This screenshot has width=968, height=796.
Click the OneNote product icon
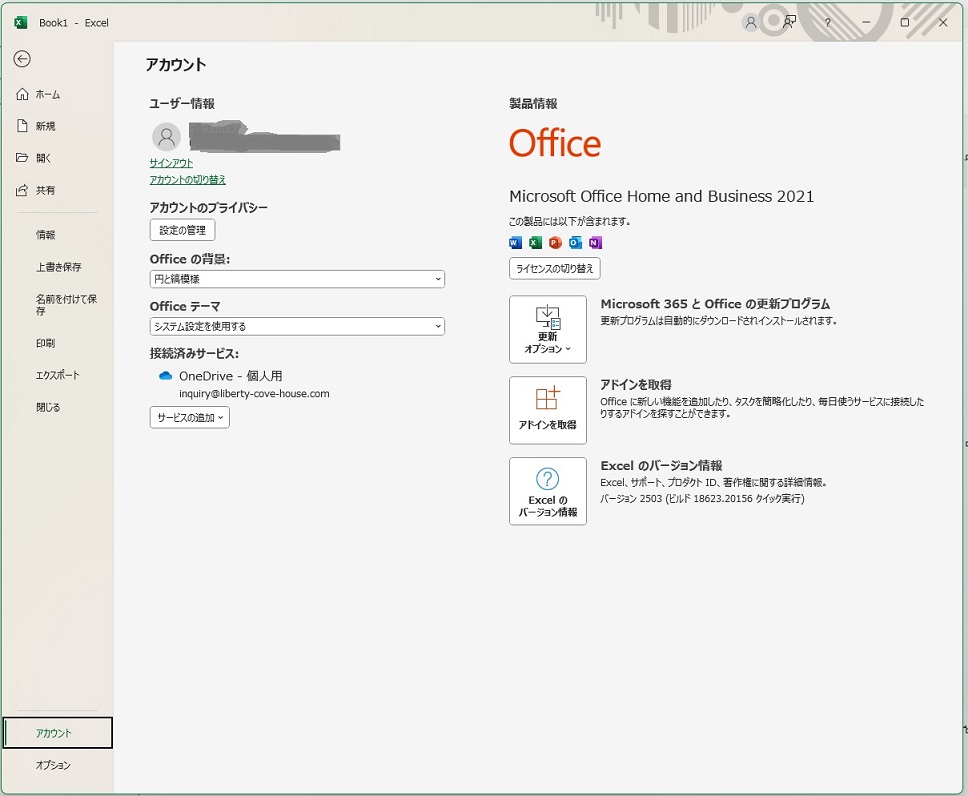pyautogui.click(x=595, y=243)
